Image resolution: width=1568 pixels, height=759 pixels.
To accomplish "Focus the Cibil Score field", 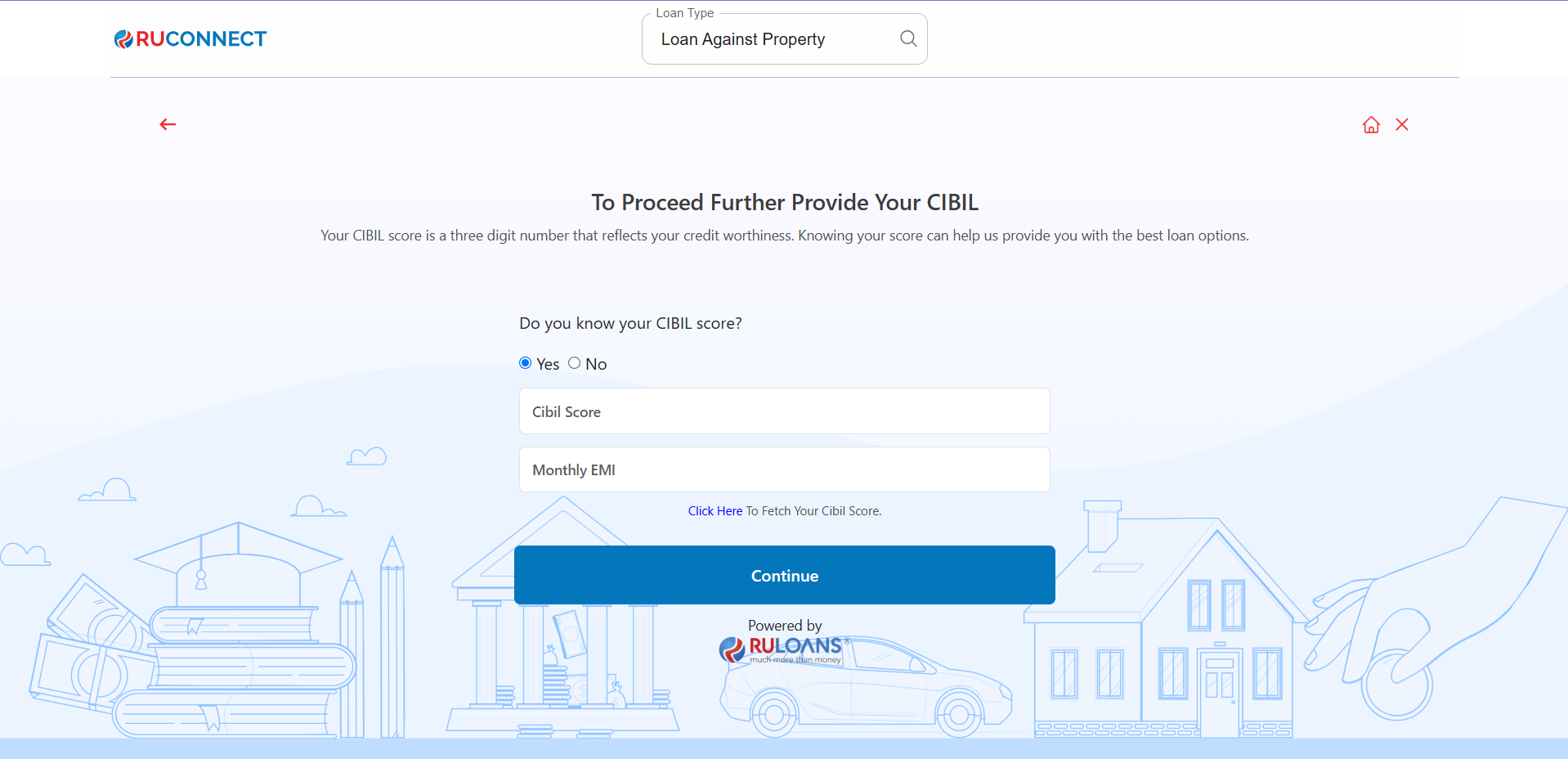I will [x=784, y=411].
